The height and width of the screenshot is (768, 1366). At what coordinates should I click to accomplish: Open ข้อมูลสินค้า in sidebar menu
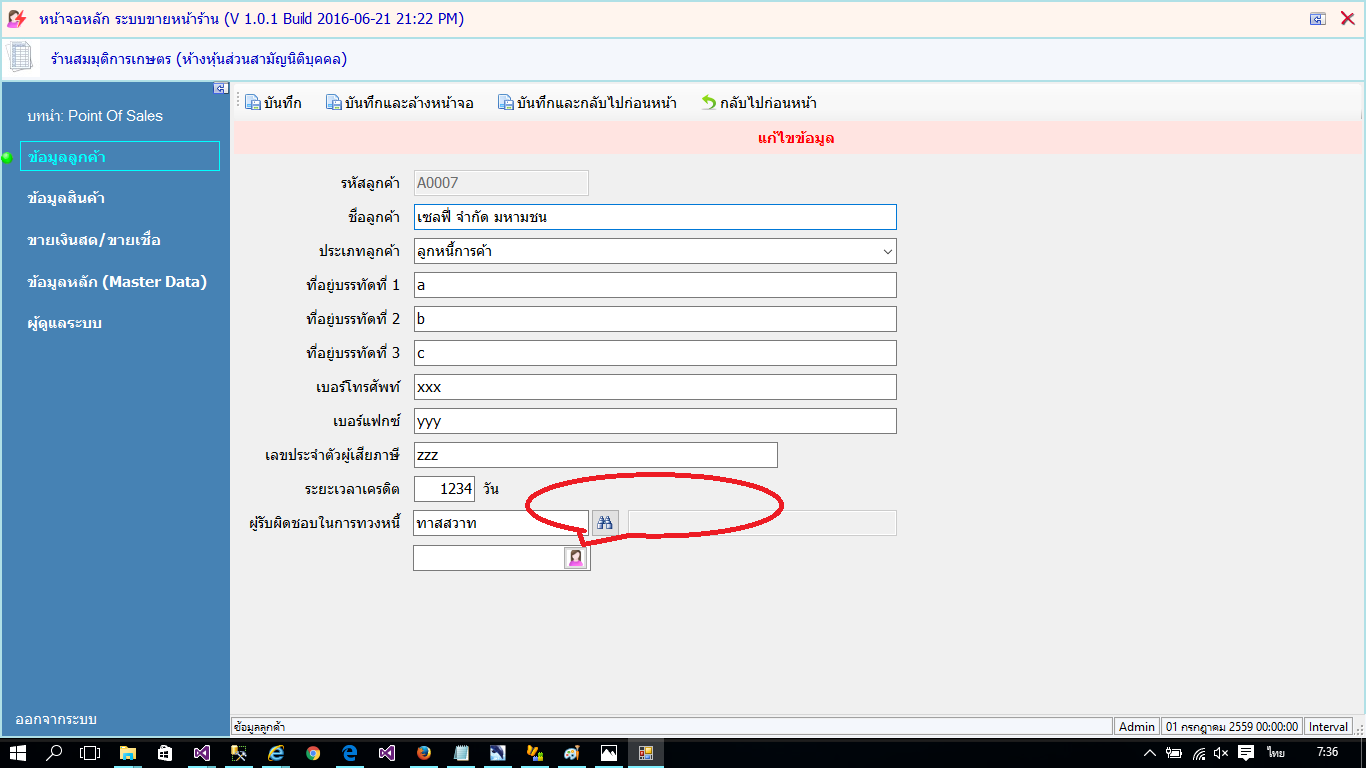(67, 198)
